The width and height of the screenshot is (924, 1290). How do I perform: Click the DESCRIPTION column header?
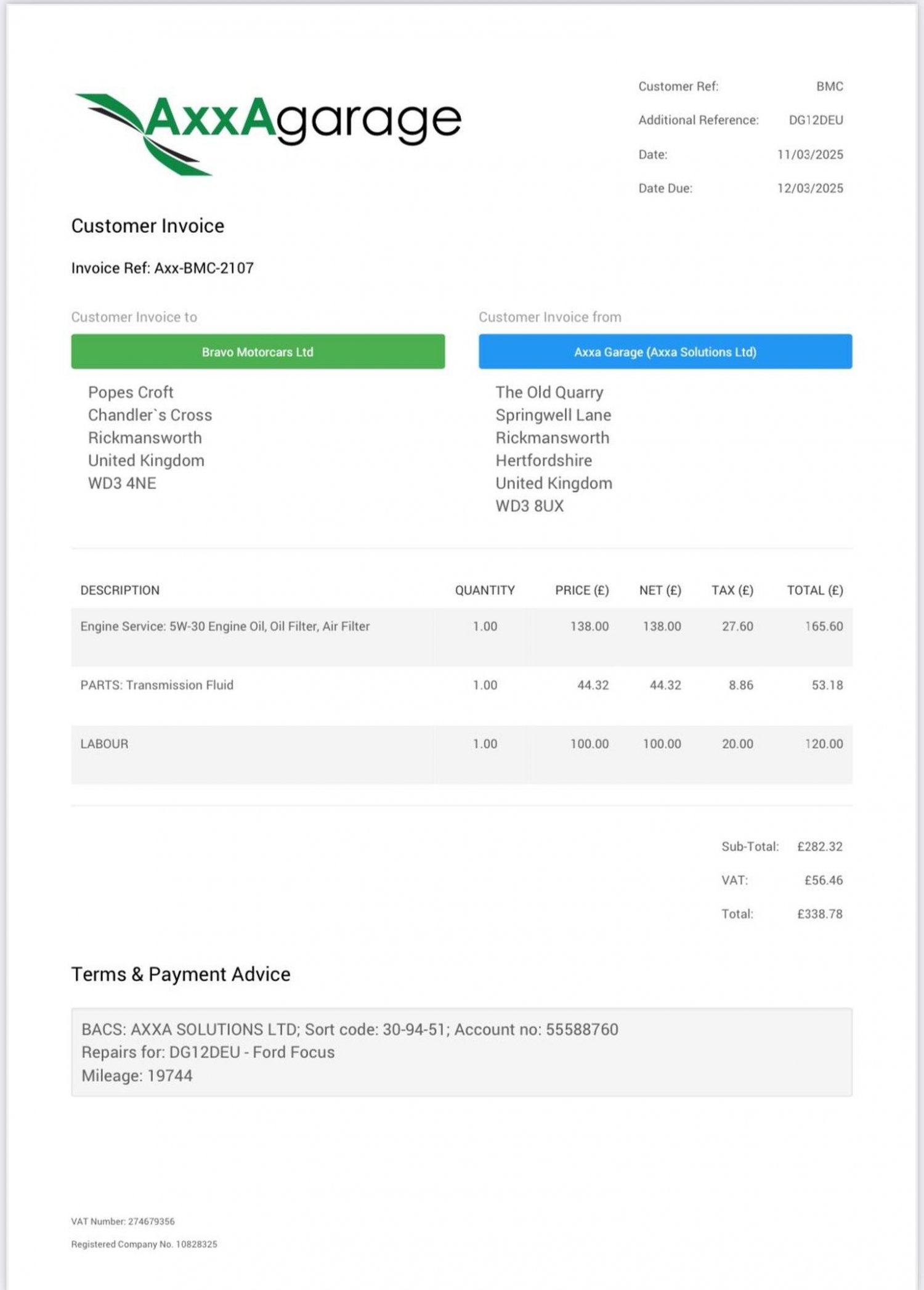click(120, 590)
